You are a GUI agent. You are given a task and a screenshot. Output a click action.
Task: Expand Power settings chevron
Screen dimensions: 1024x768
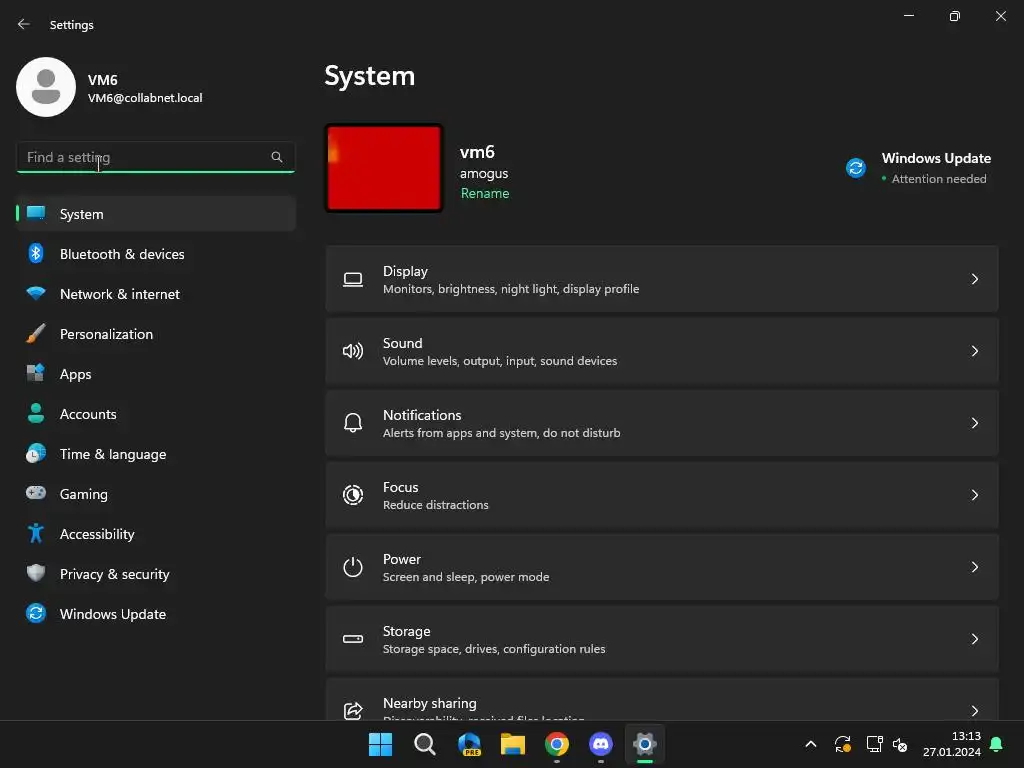(x=974, y=567)
